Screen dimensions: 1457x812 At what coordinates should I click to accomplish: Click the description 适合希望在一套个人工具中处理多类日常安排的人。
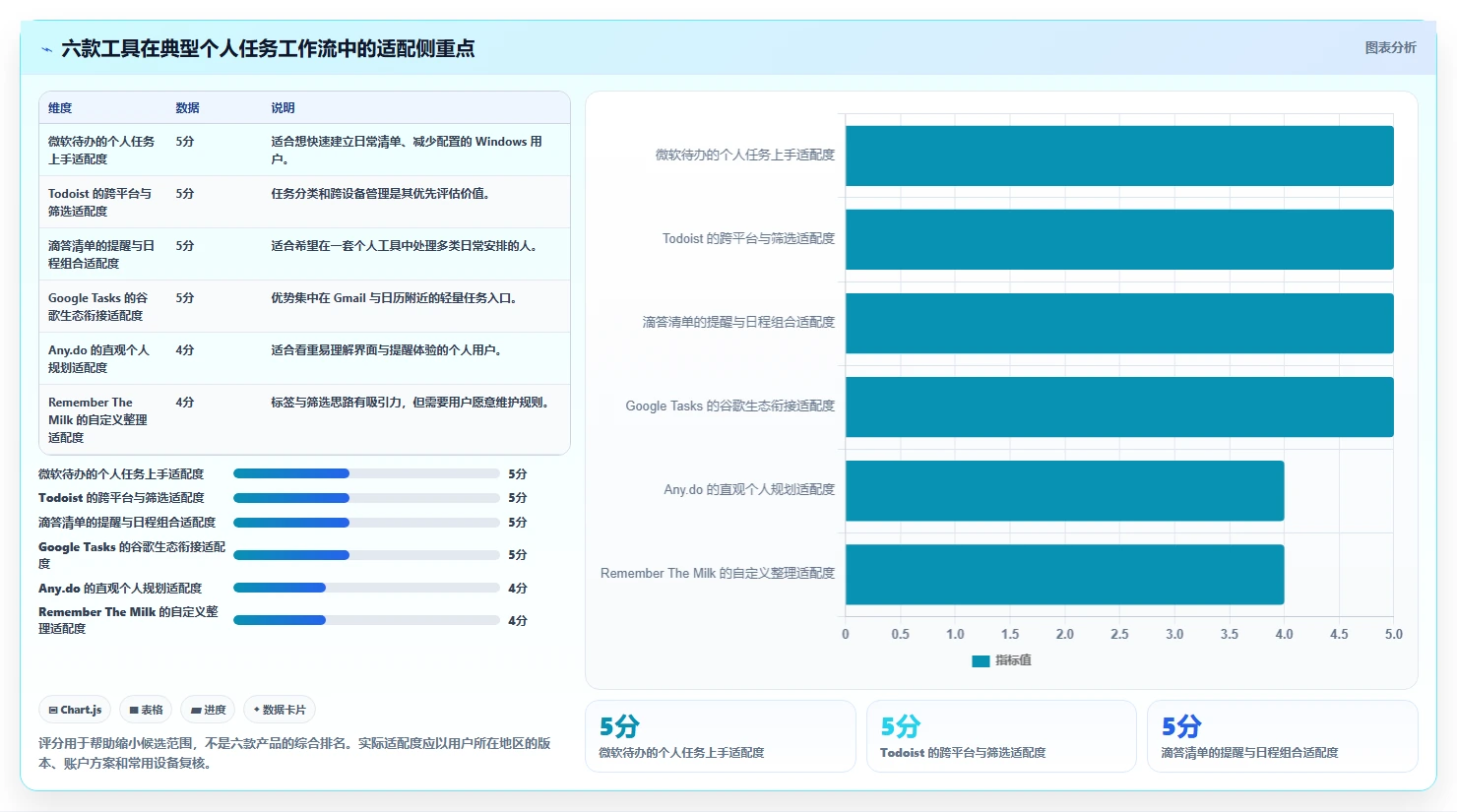coord(406,246)
